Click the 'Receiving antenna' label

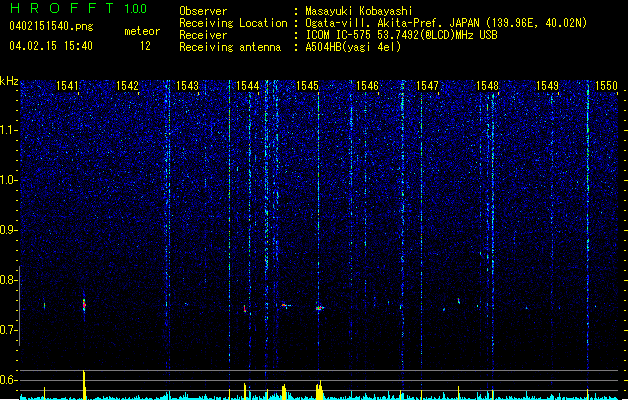(230, 47)
